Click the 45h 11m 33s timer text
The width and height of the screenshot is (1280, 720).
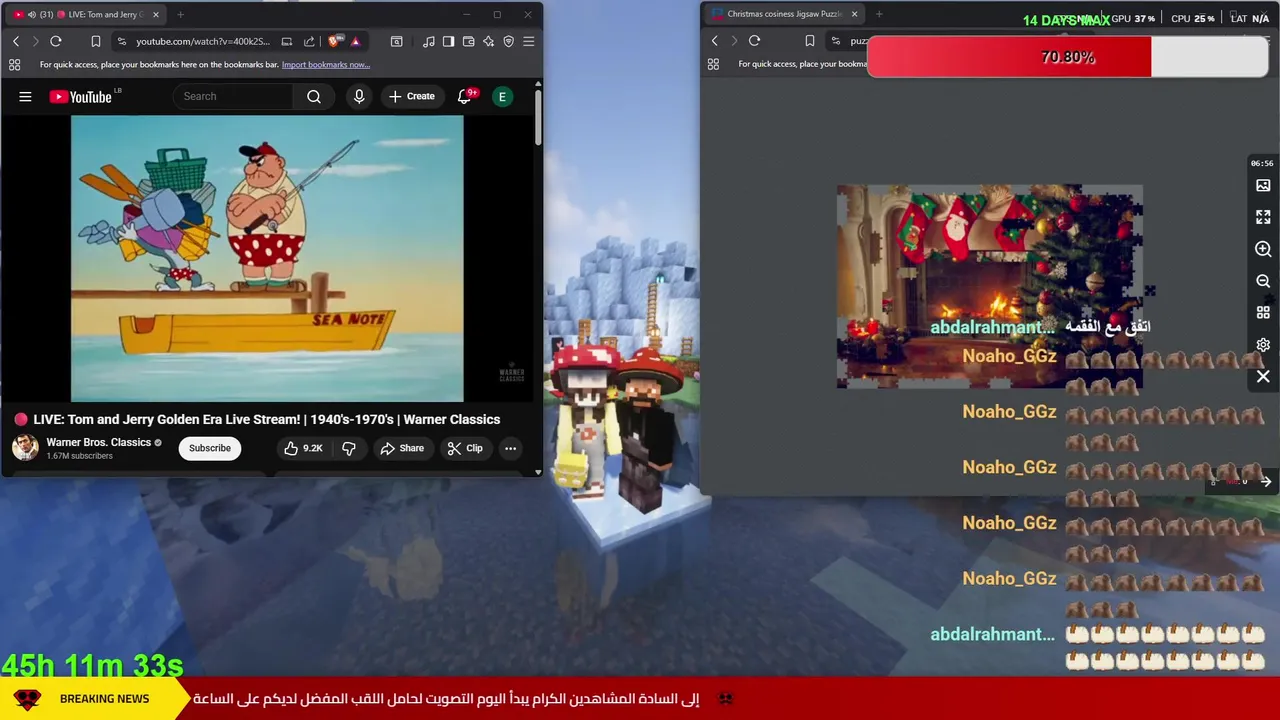pyautogui.click(x=92, y=665)
